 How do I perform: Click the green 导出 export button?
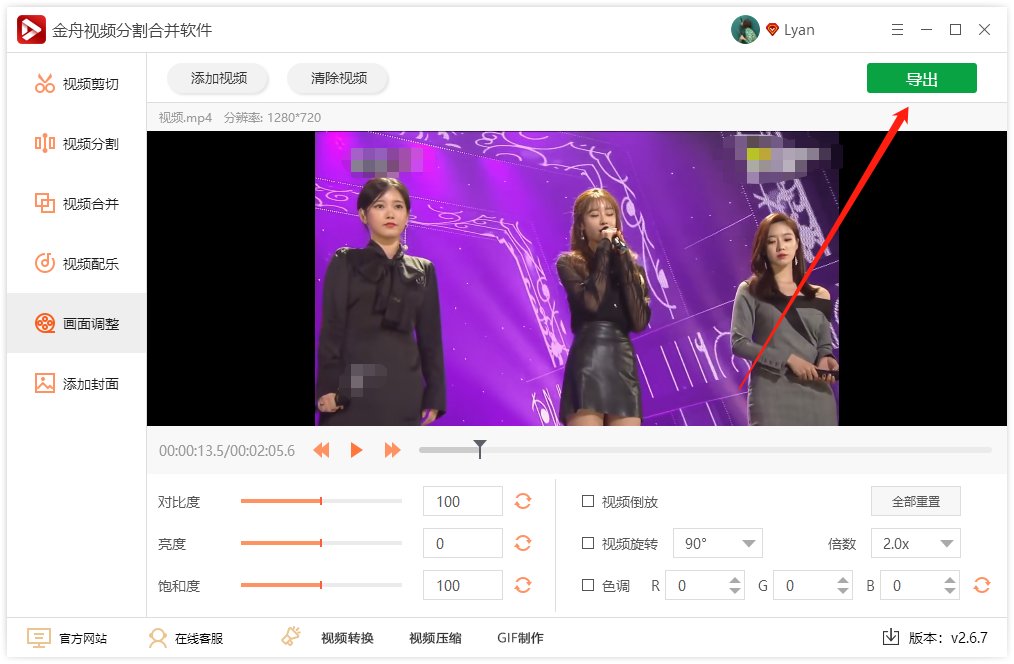[x=921, y=78]
